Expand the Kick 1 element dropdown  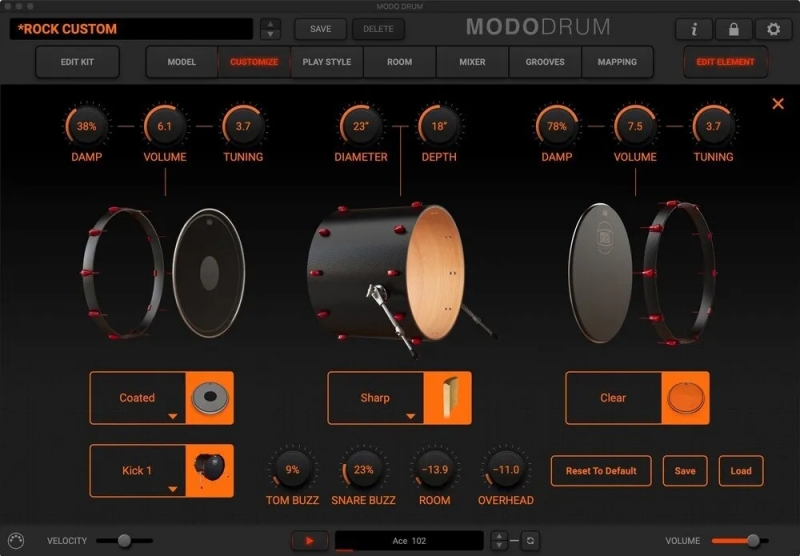138,470
